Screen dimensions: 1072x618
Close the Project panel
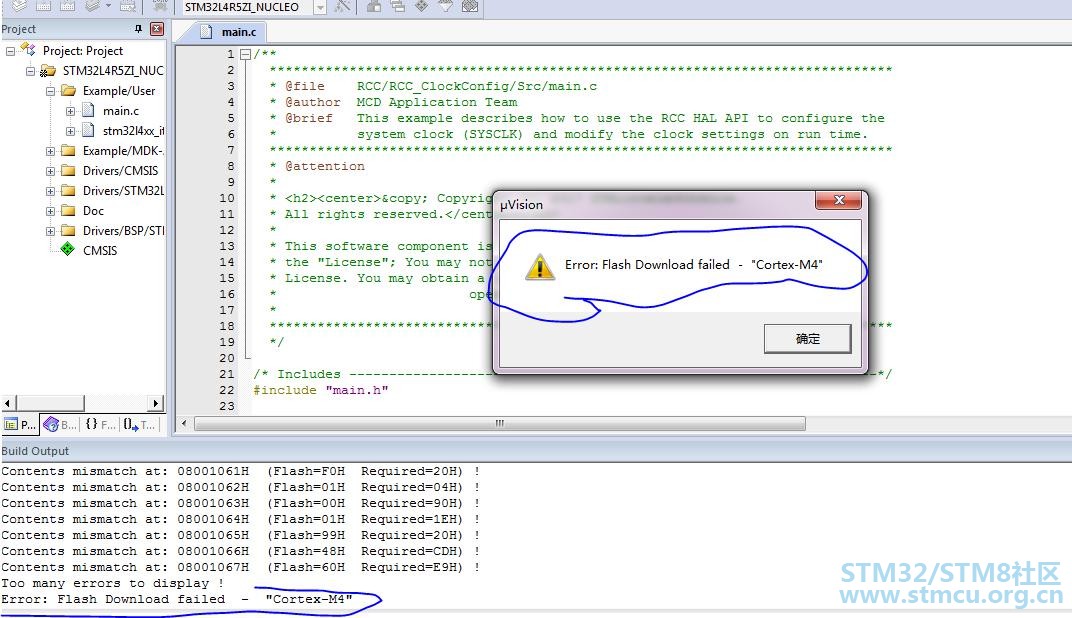point(157,29)
